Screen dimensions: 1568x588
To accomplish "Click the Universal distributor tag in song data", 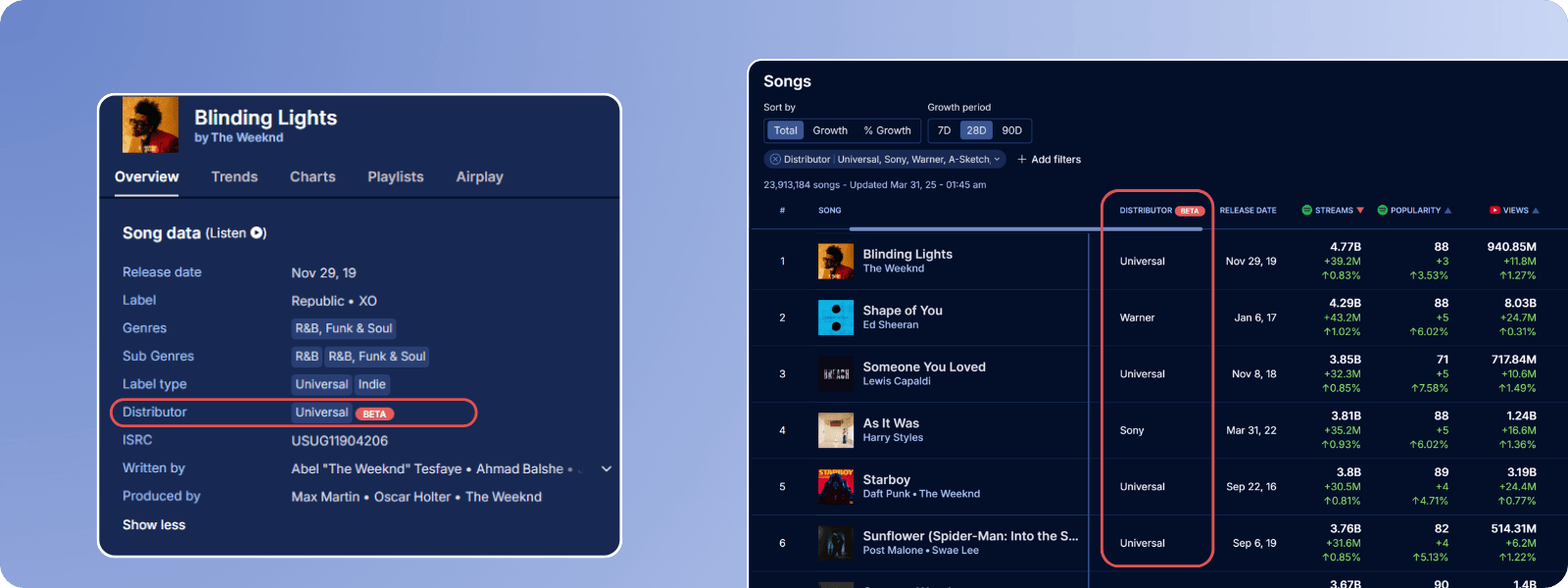I will 321,413.
